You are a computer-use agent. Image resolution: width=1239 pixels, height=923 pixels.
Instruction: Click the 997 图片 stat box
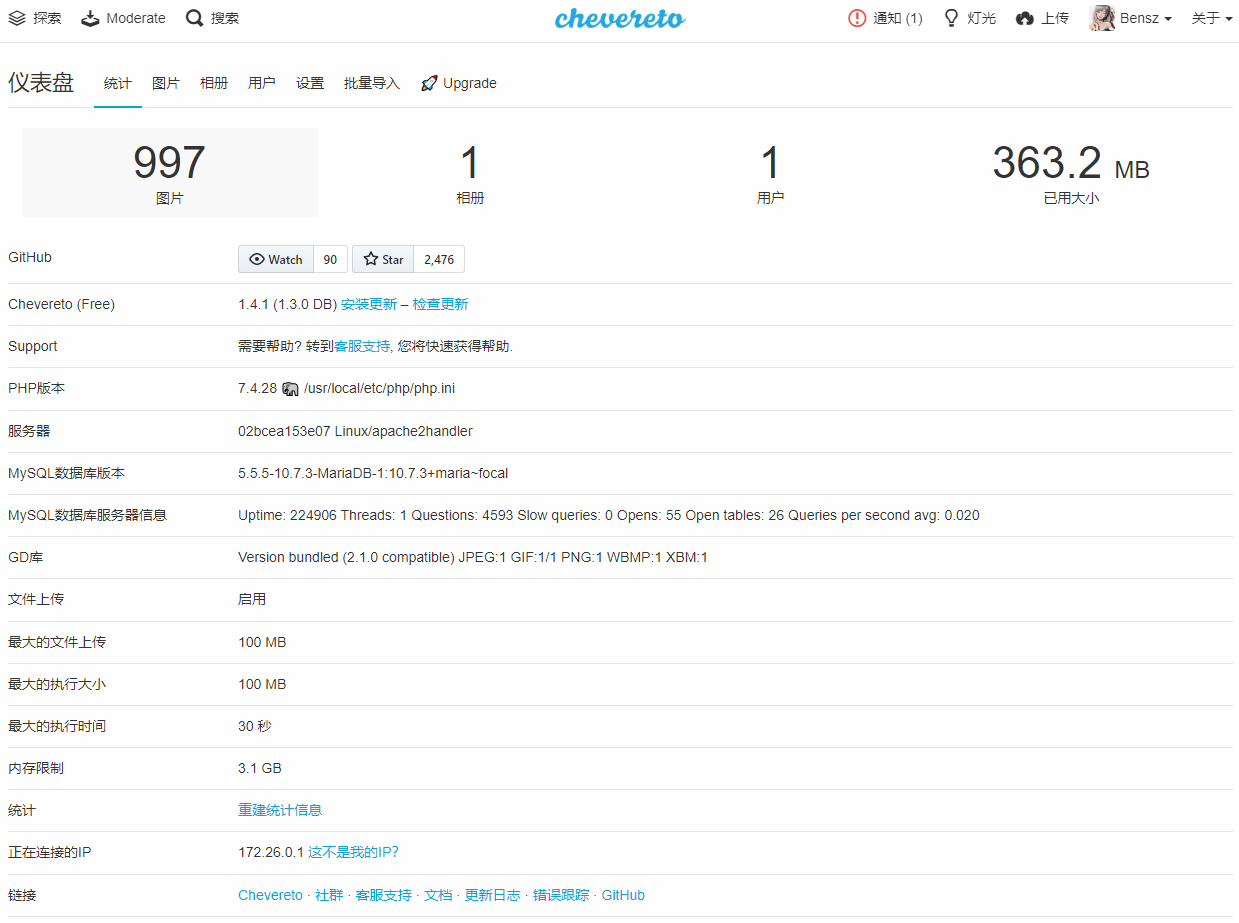170,172
